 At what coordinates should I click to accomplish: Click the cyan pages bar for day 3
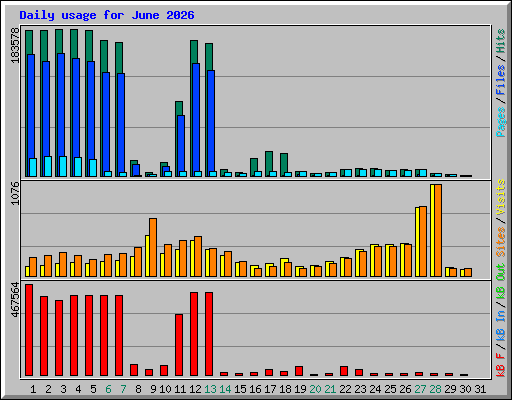[63, 166]
